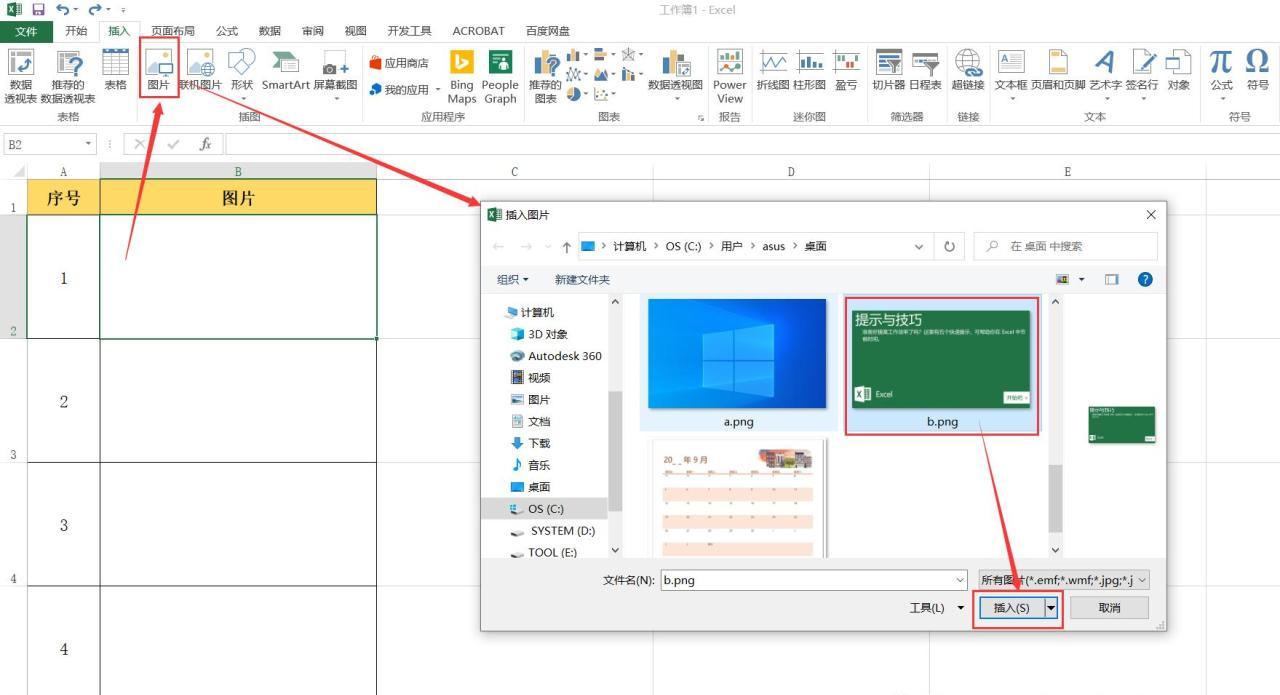Click the 图片 picture insert icon
Image resolution: width=1280 pixels, height=695 pixels.
159,70
